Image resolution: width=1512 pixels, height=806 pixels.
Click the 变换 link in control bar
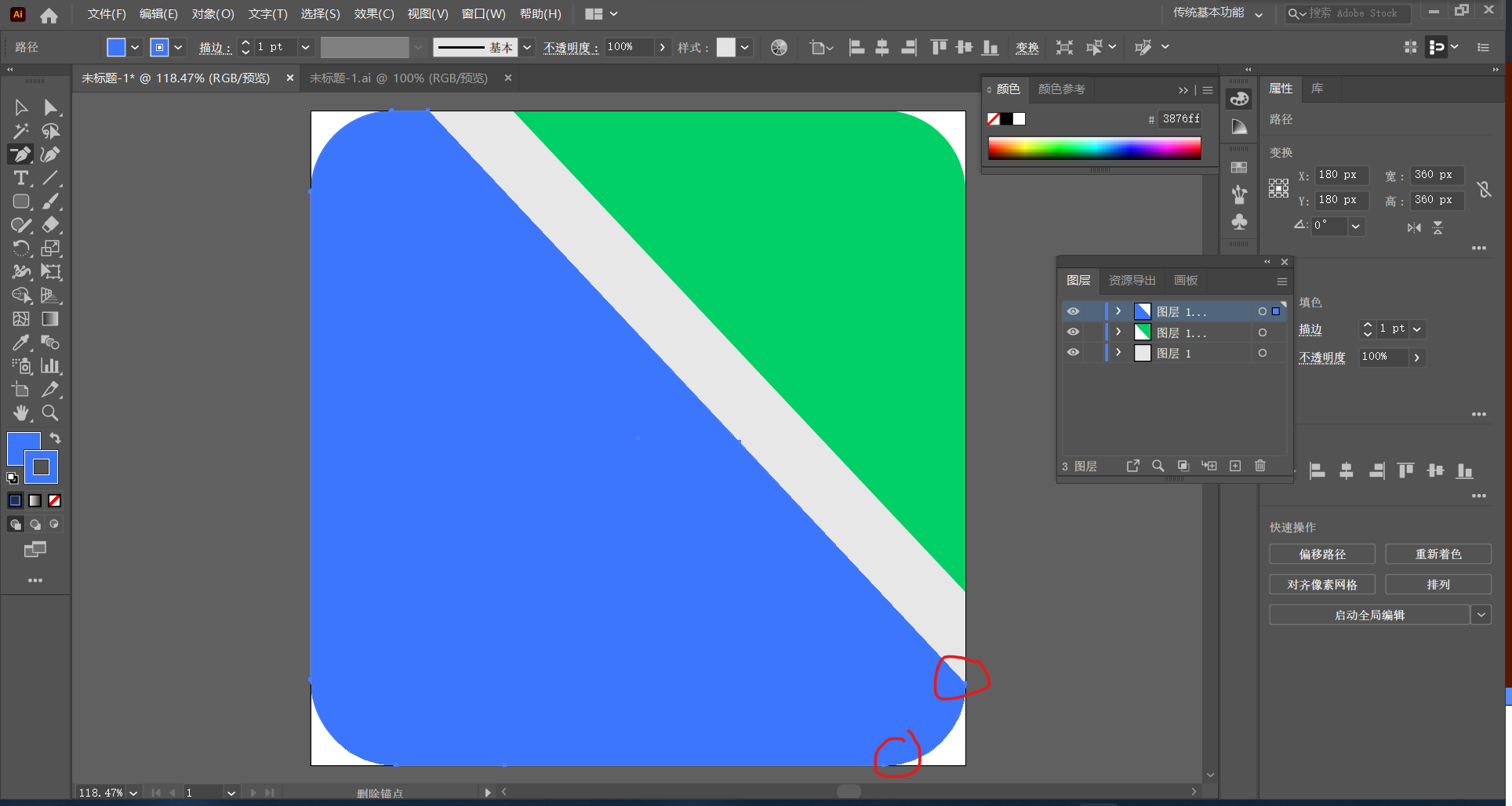(1027, 48)
